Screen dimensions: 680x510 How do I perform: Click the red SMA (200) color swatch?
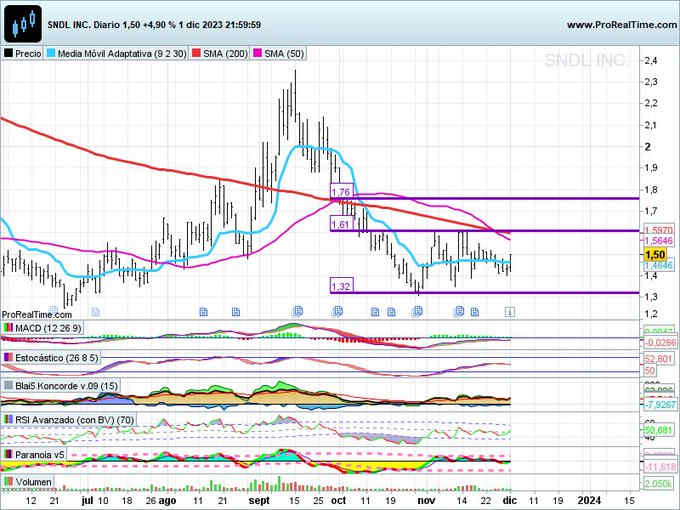pyautogui.click(x=196, y=53)
